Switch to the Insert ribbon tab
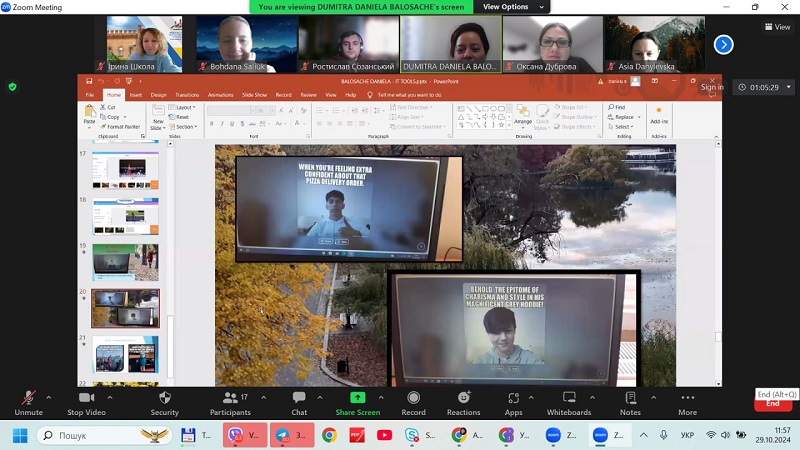The height and width of the screenshot is (450, 800). point(136,95)
